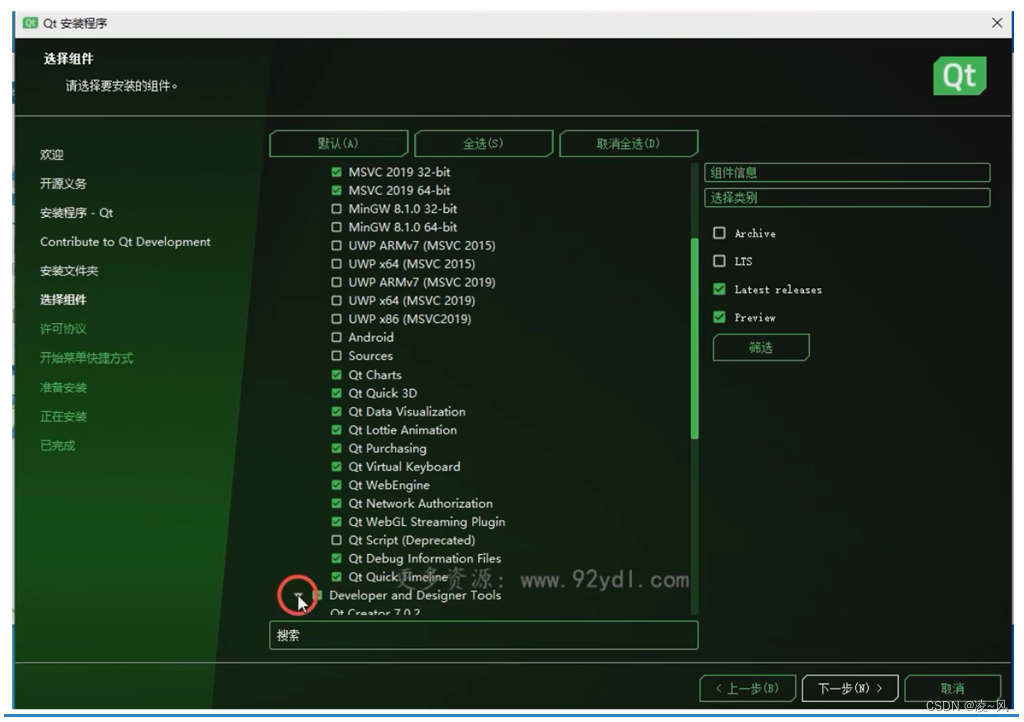
Task: Click the 已完成 step label
Action: point(57,445)
